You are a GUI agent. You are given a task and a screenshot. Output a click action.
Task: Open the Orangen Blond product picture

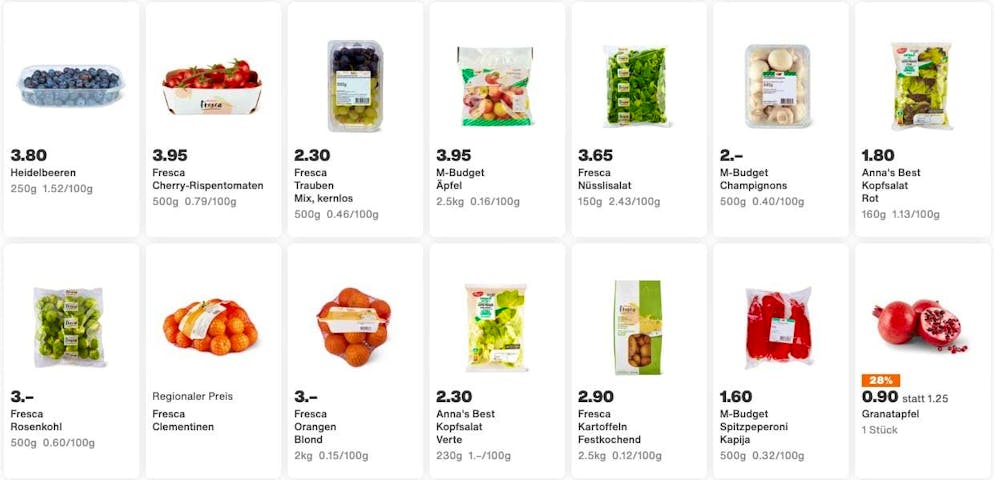(x=354, y=327)
